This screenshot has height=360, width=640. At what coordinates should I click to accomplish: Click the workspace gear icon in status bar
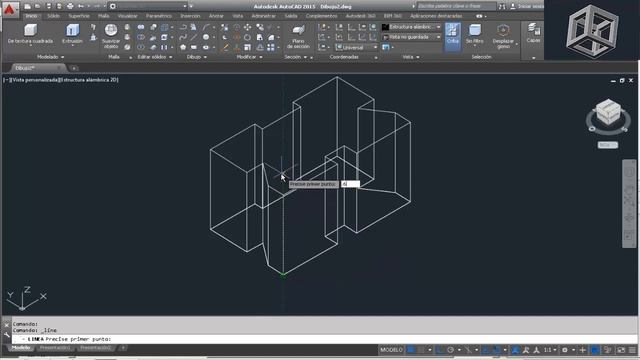tap(565, 350)
